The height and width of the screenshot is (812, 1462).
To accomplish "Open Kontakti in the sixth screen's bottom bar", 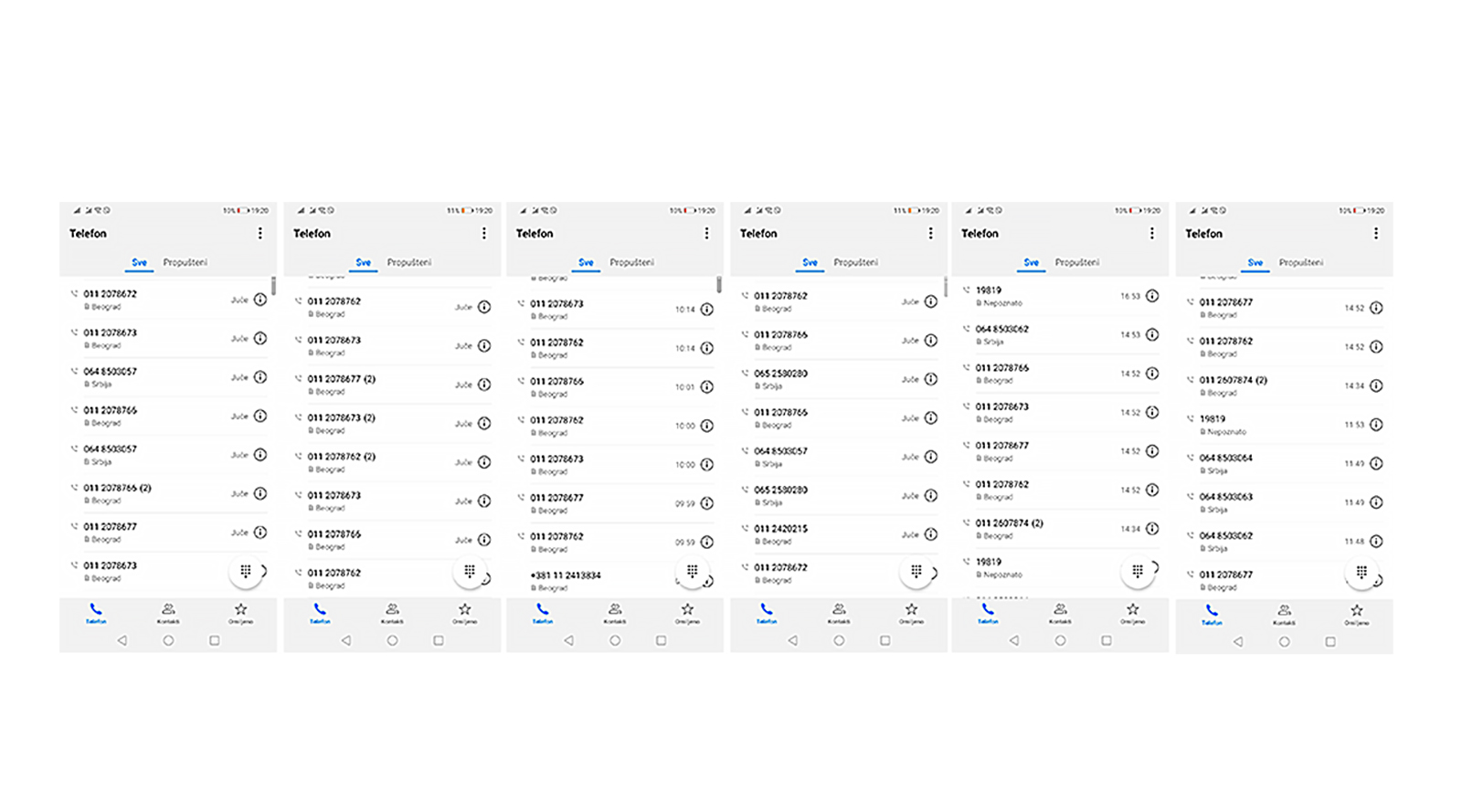I will click(1284, 614).
